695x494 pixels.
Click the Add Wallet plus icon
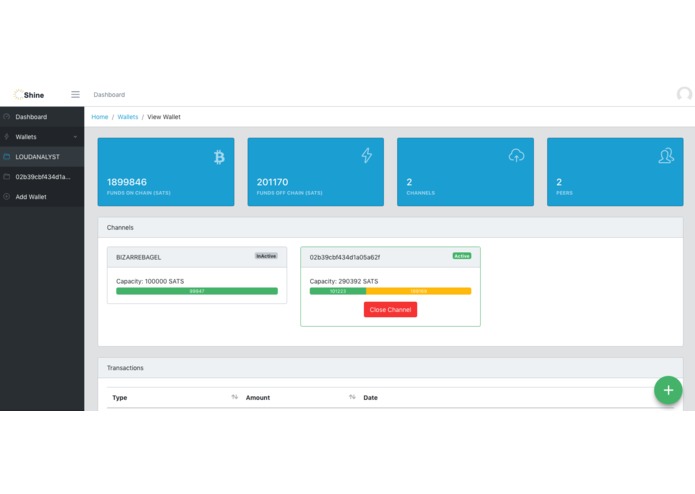7,197
